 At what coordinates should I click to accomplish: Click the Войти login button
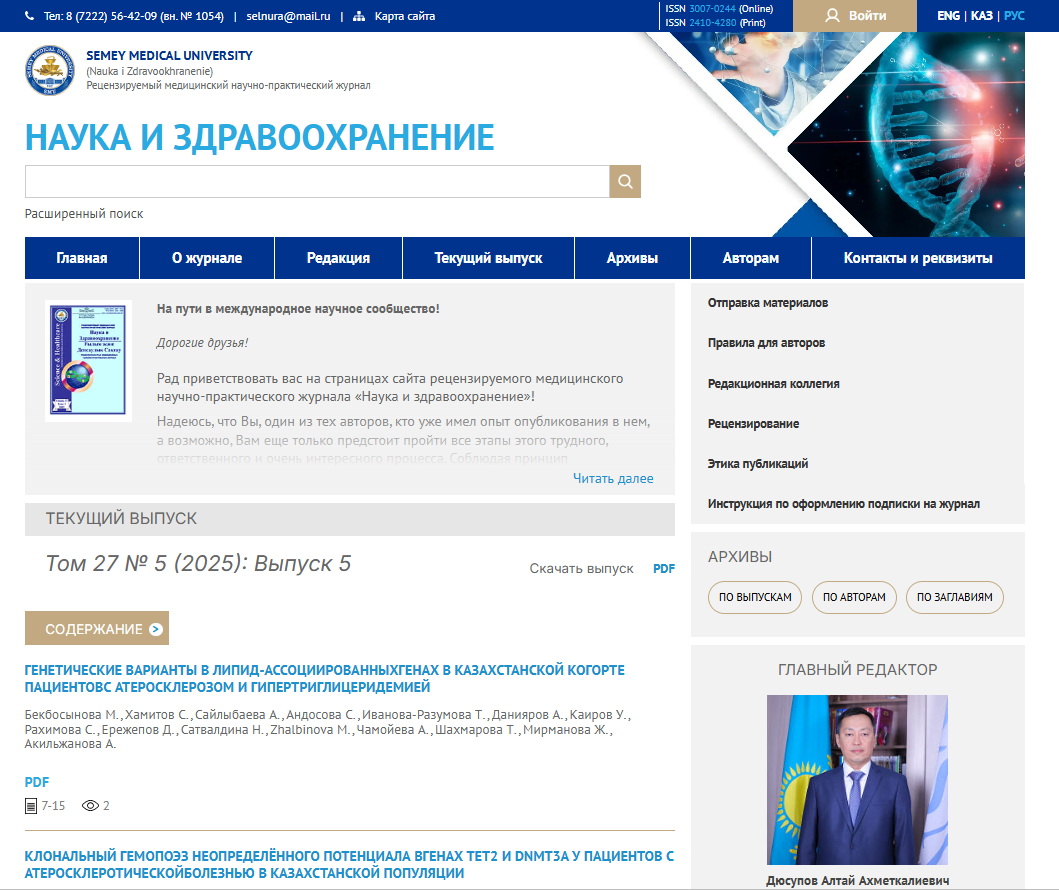(854, 16)
